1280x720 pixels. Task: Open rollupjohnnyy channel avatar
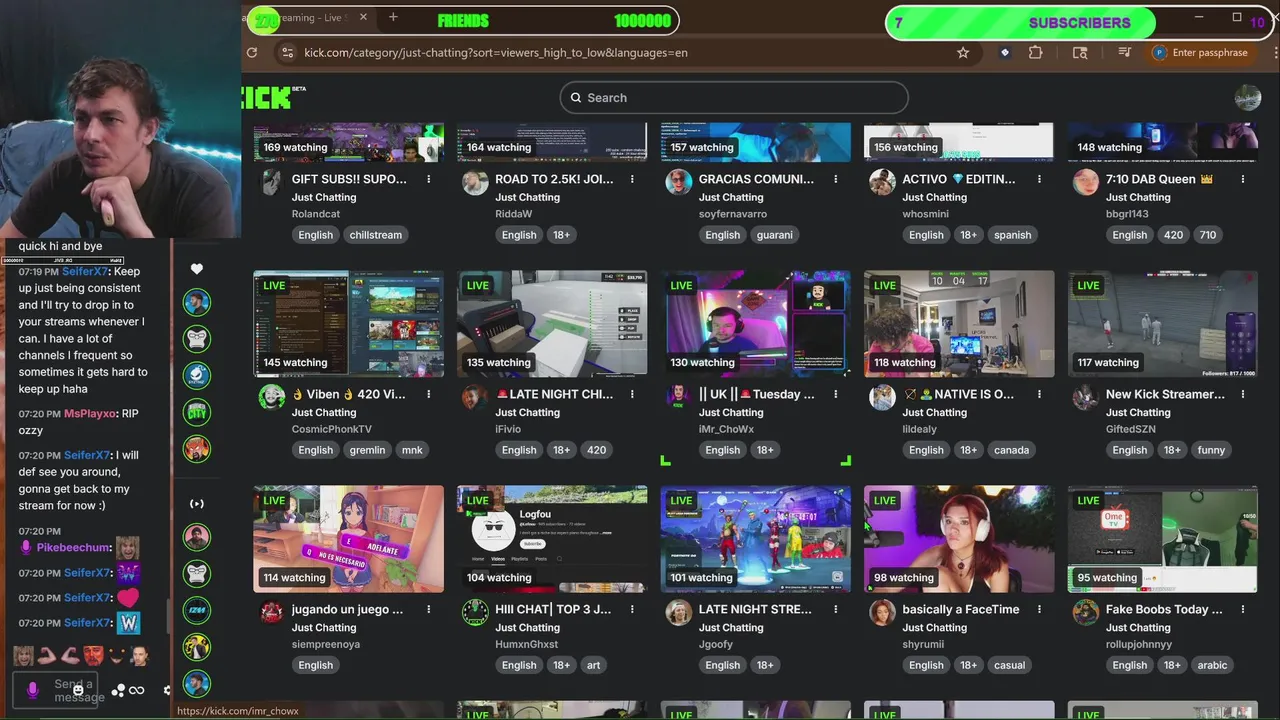1086,612
